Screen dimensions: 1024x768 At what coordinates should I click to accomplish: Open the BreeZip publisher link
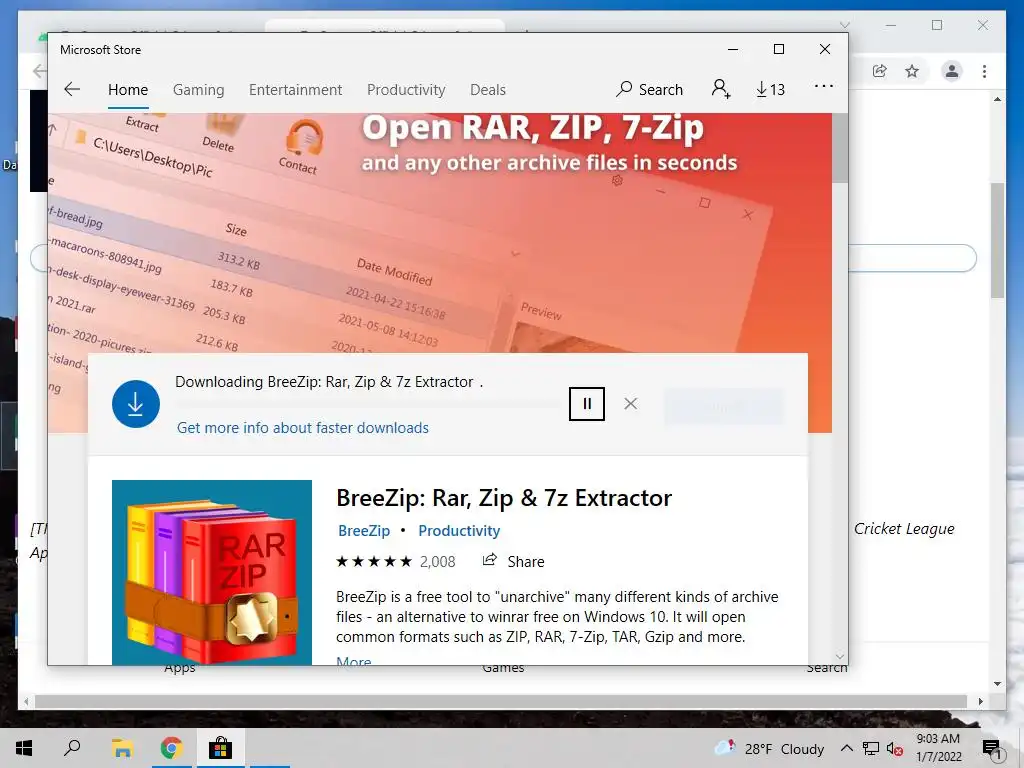click(364, 531)
